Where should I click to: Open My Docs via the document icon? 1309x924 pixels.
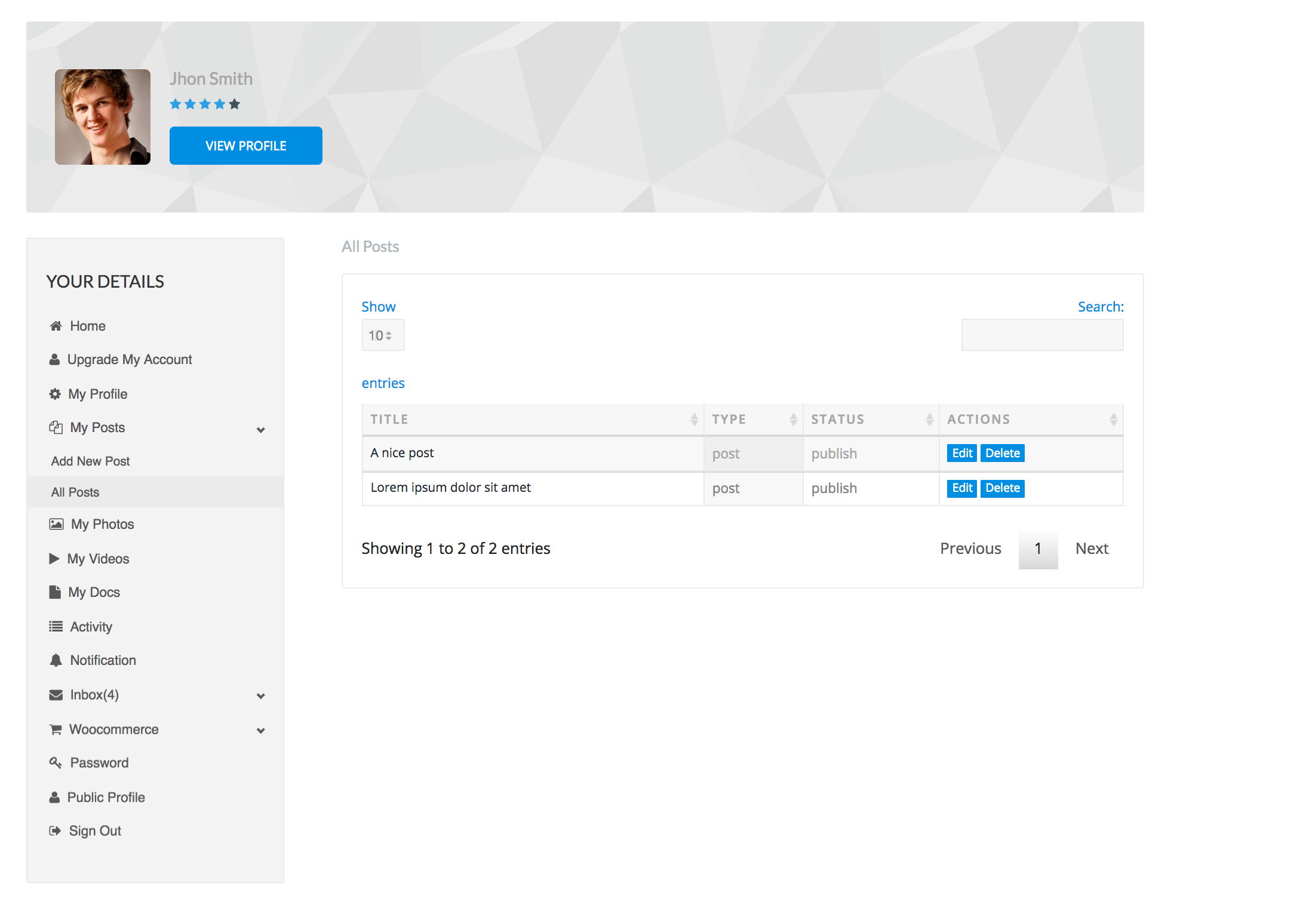pyautogui.click(x=55, y=592)
